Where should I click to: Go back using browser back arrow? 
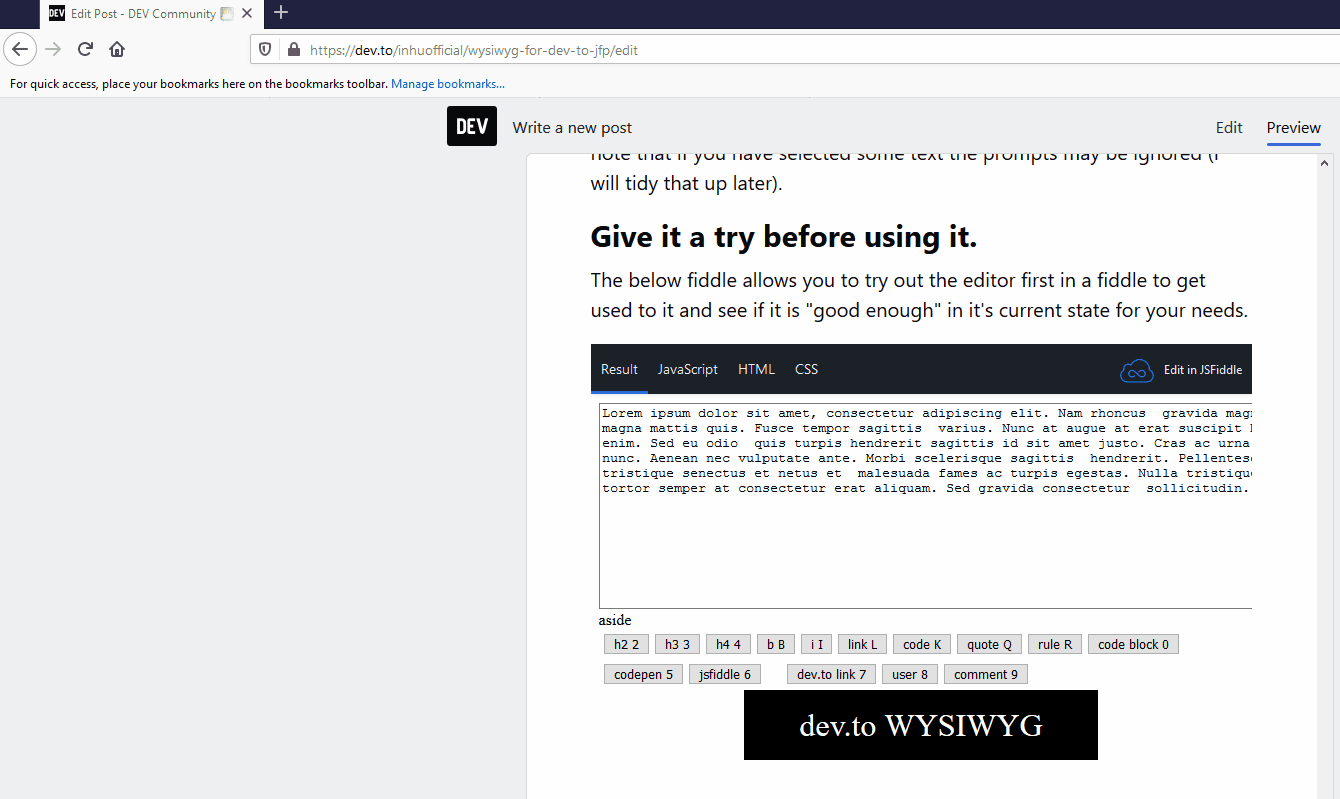[x=20, y=49]
